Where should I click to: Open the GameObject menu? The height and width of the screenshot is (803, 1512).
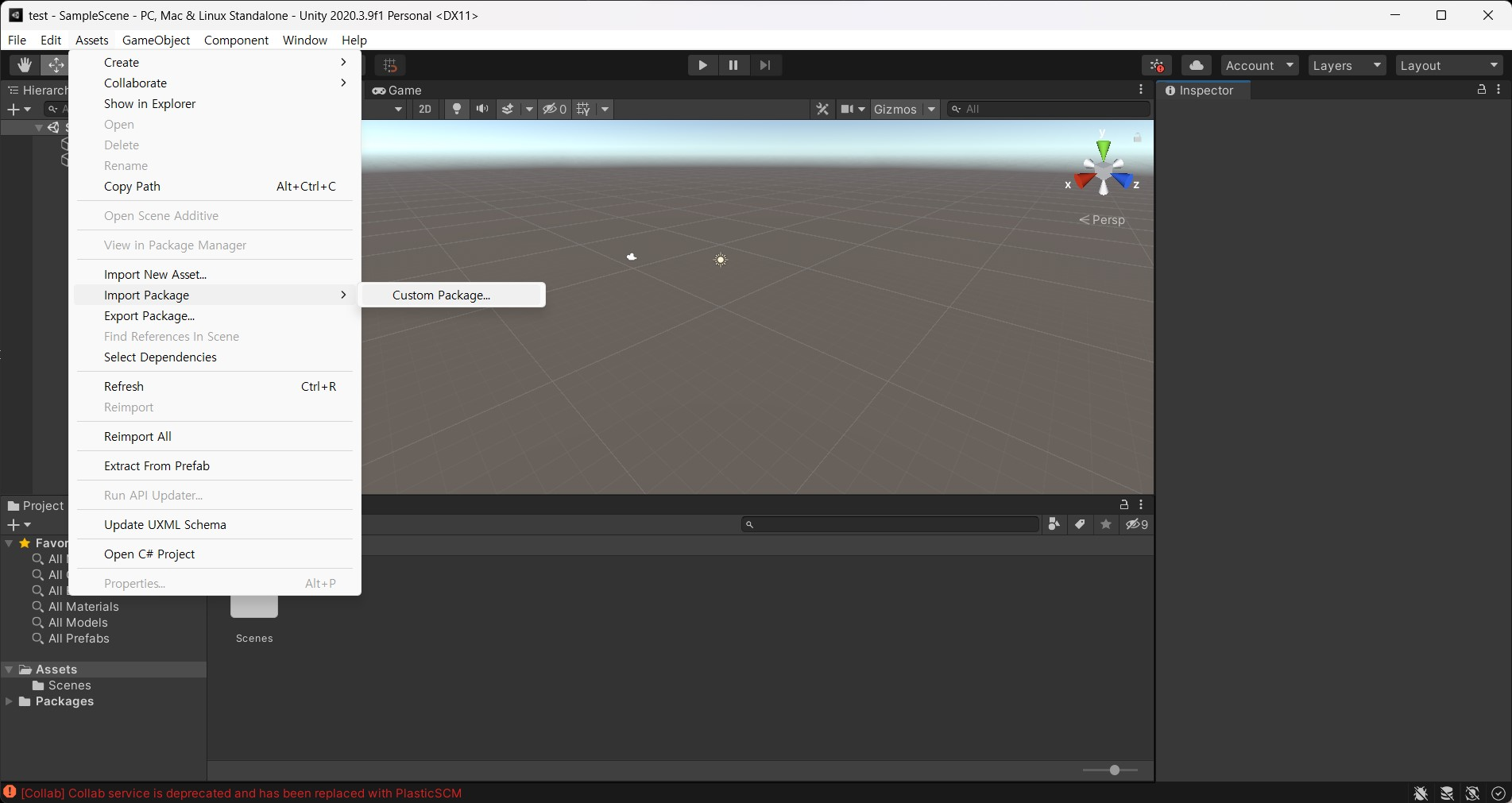[x=156, y=40]
